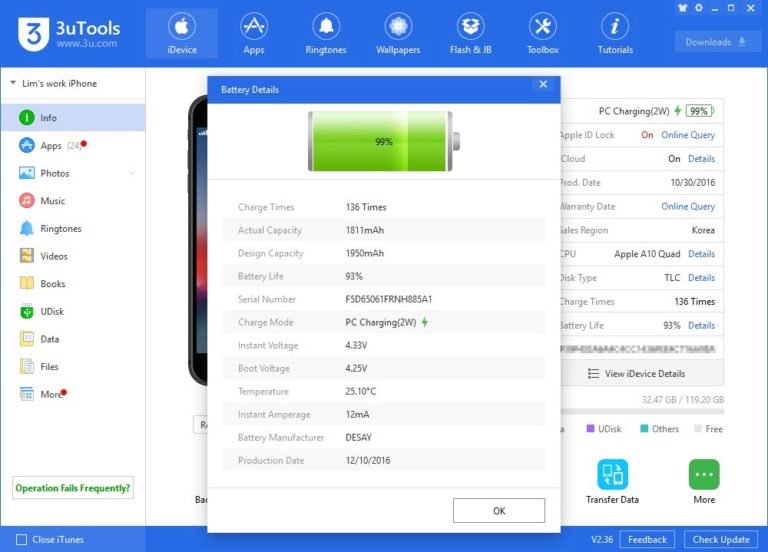Viewport: 768px width, 552px height.
Task: Click the storage usage bar
Action: coord(642,412)
